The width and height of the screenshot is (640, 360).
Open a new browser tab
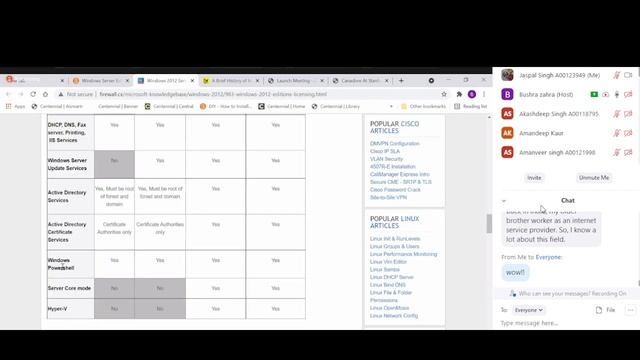[401, 81]
